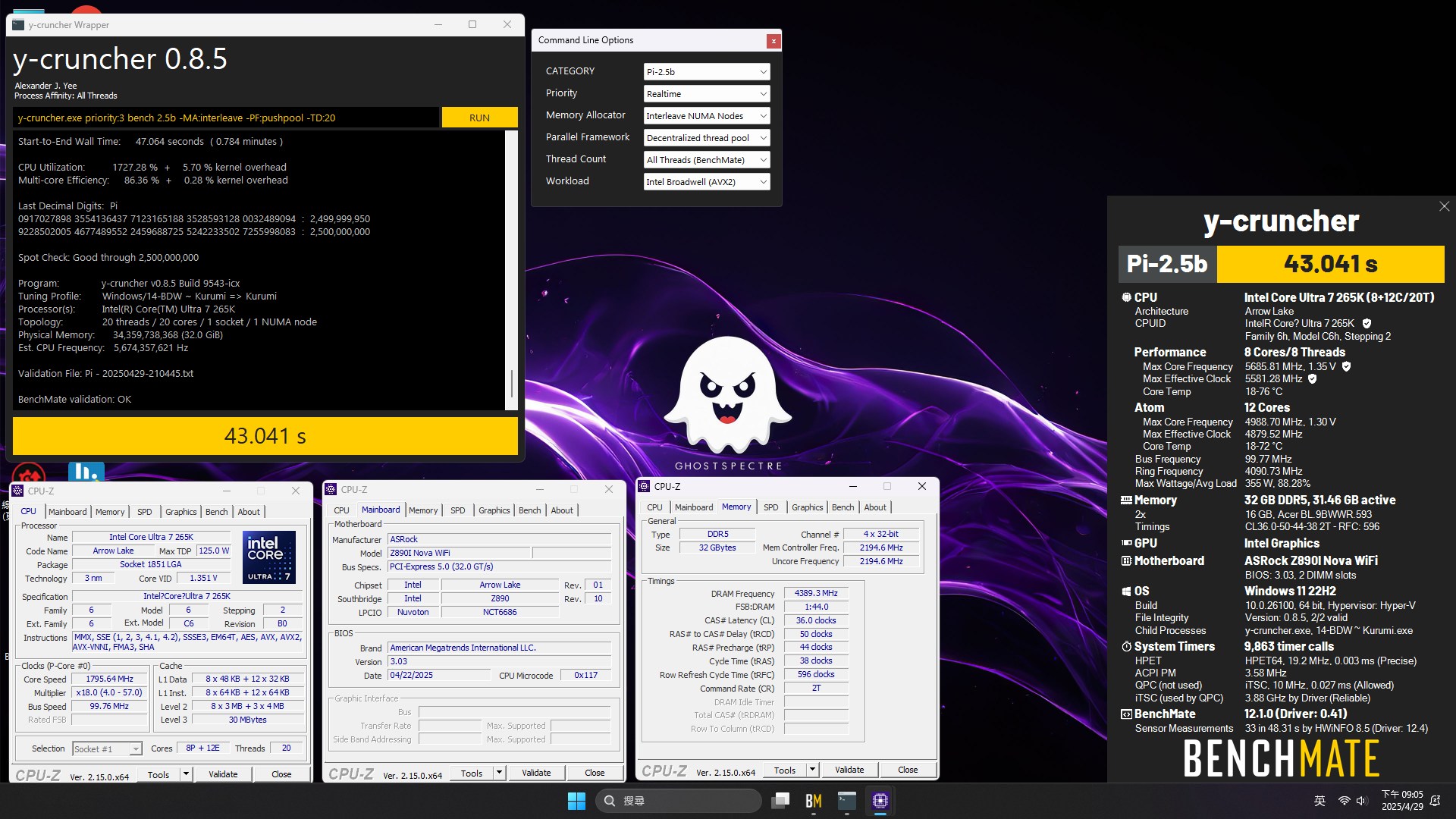The height and width of the screenshot is (819, 1456).
Task: Open y-cruncher Wrapper taskbar icon
Action: pos(847,801)
